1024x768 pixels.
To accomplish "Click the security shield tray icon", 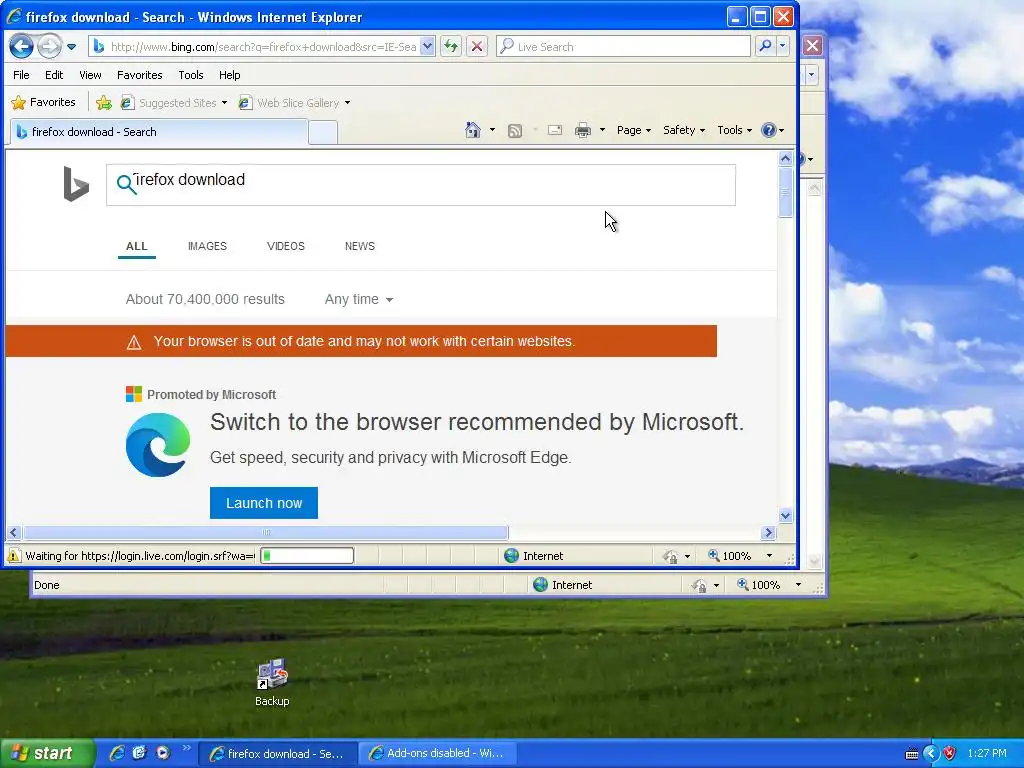I will pyautogui.click(x=950, y=753).
